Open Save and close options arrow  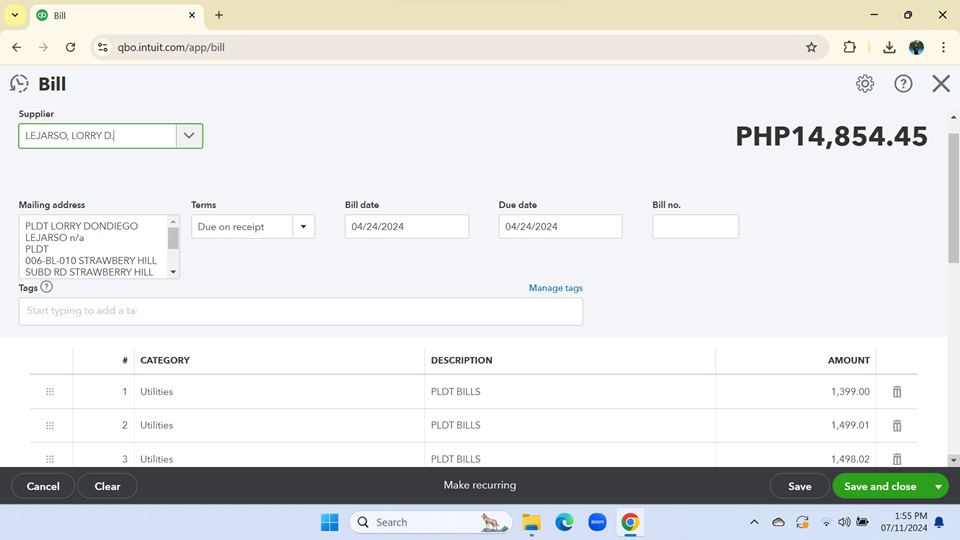tap(938, 486)
